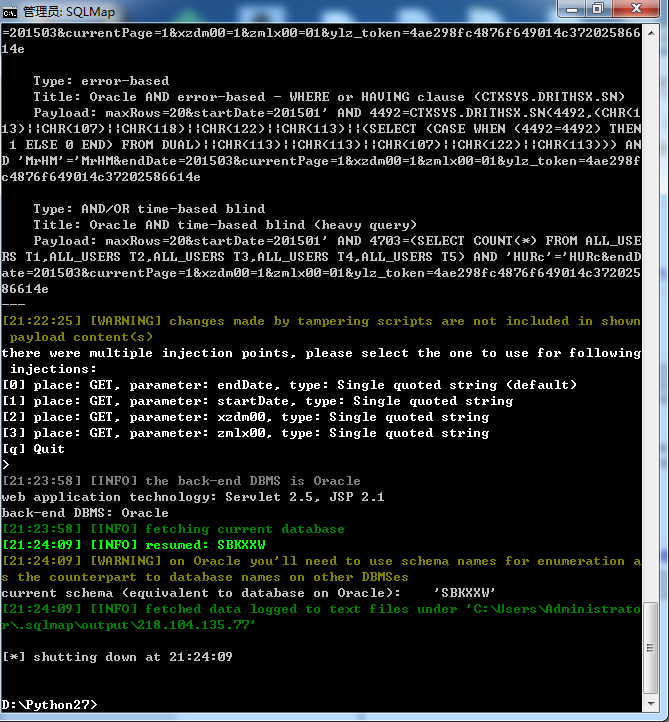Click 'web application technology: Servlet 2.5' line

(193, 497)
